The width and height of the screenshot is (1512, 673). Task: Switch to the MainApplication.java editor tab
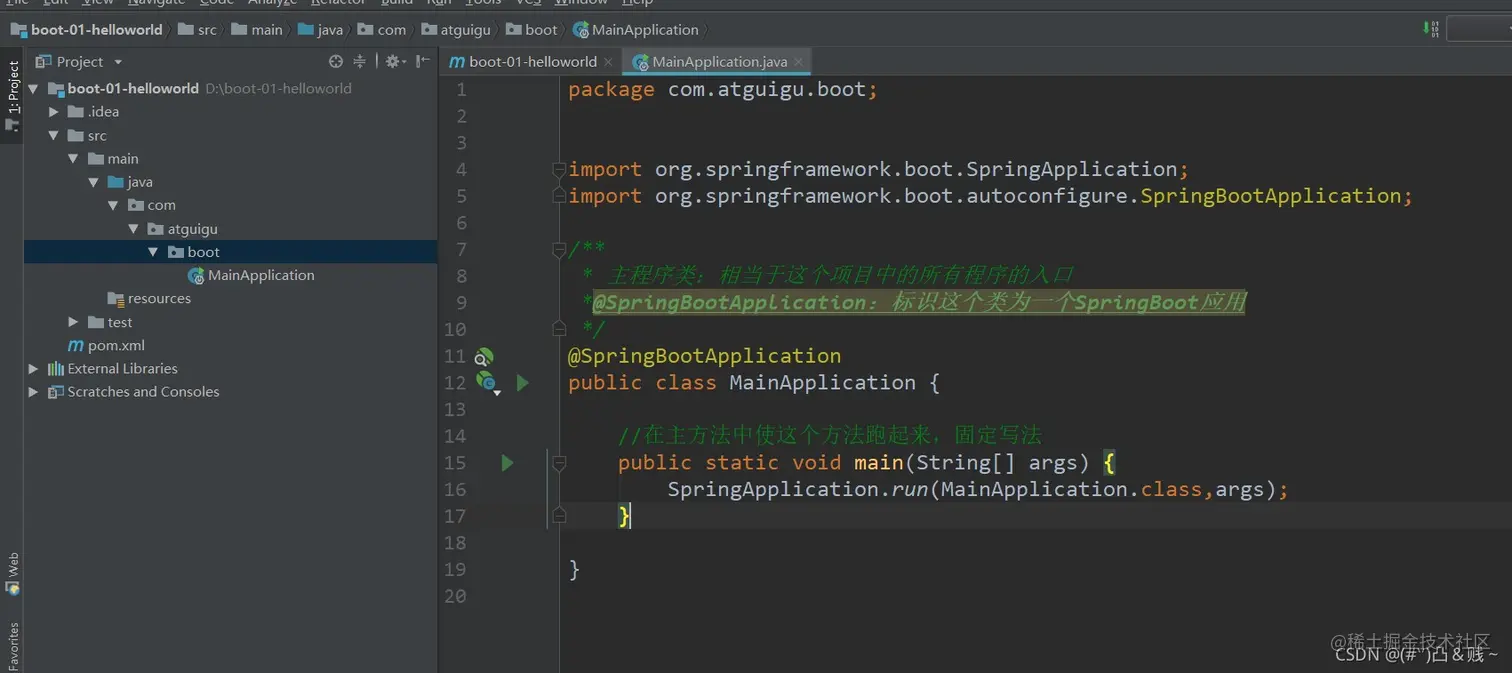(716, 62)
